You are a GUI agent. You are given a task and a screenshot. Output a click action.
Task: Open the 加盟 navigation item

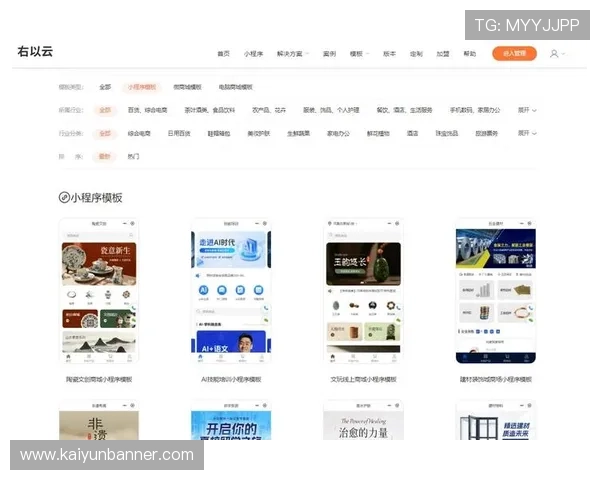tap(443, 54)
